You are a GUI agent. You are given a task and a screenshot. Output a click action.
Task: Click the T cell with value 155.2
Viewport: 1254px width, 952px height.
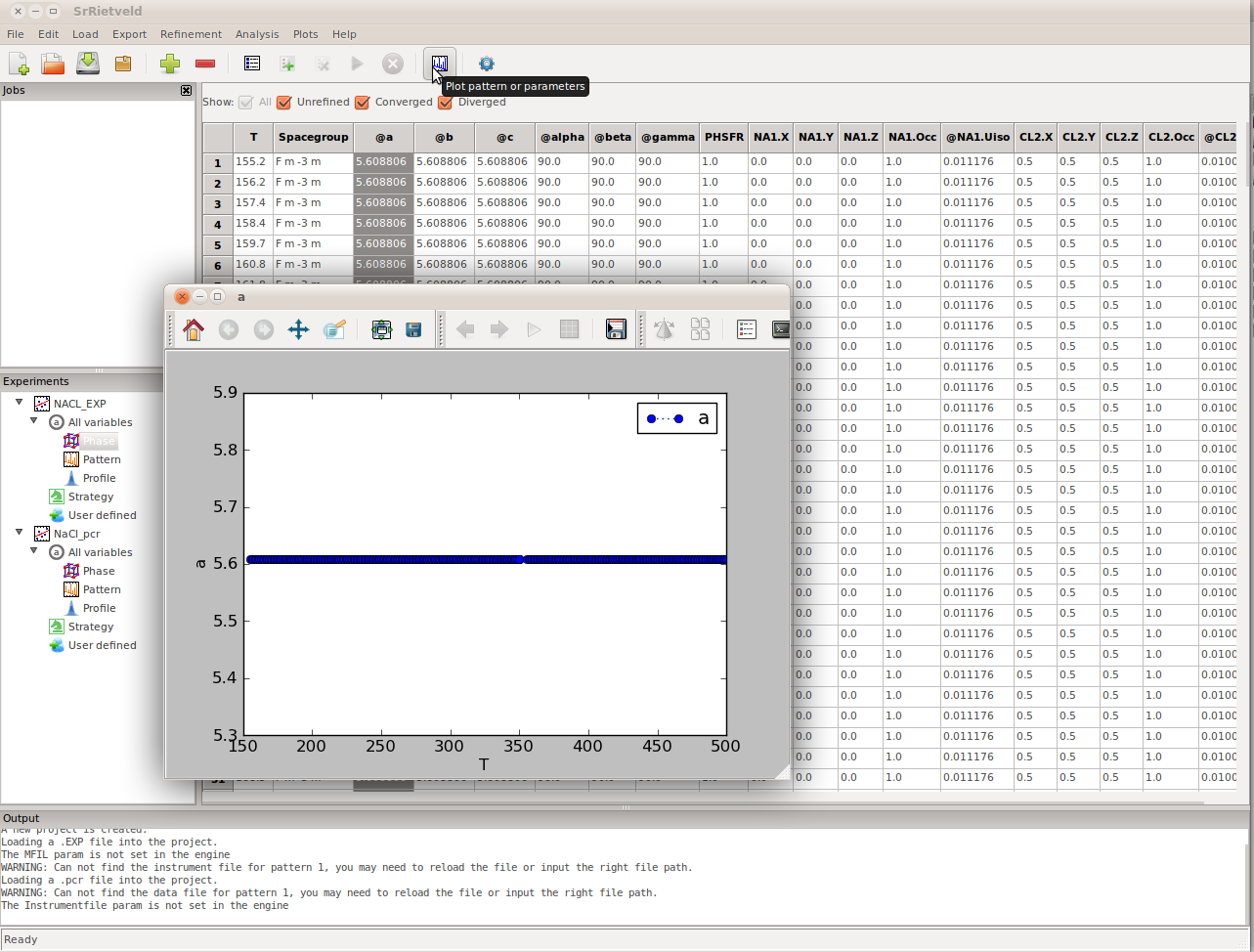coord(254,162)
